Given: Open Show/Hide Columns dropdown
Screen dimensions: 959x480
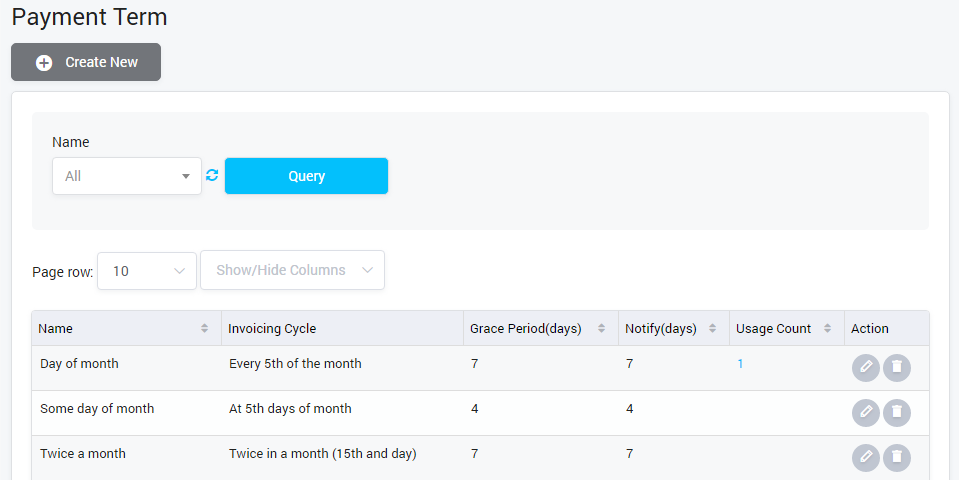Looking at the screenshot, I should 292,270.
